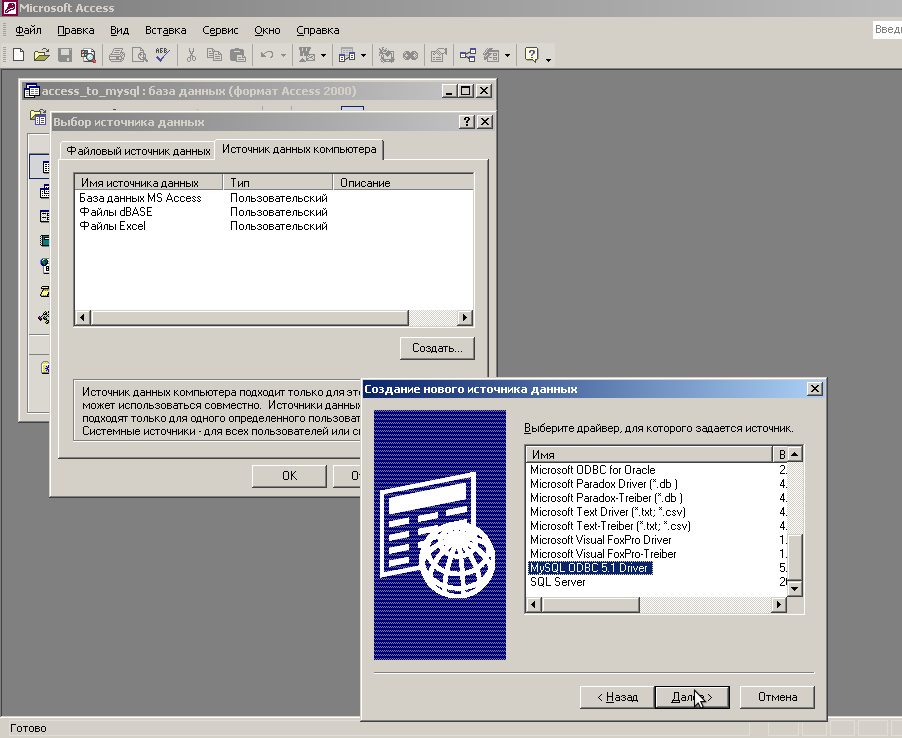Image resolution: width=902 pixels, height=738 pixels.
Task: Click the Open folder toolbar icon
Action: coord(41,55)
